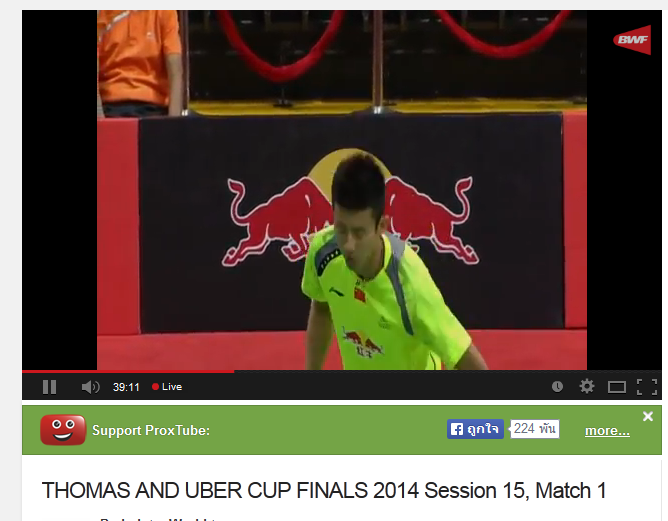Like ProxTube with the Facebook button

coord(475,429)
